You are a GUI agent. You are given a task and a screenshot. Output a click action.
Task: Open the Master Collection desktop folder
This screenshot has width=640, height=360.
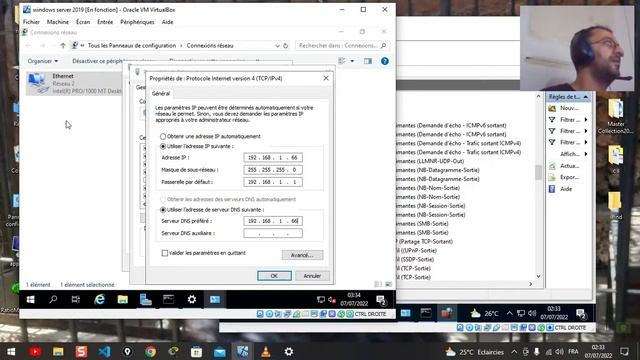click(616, 116)
